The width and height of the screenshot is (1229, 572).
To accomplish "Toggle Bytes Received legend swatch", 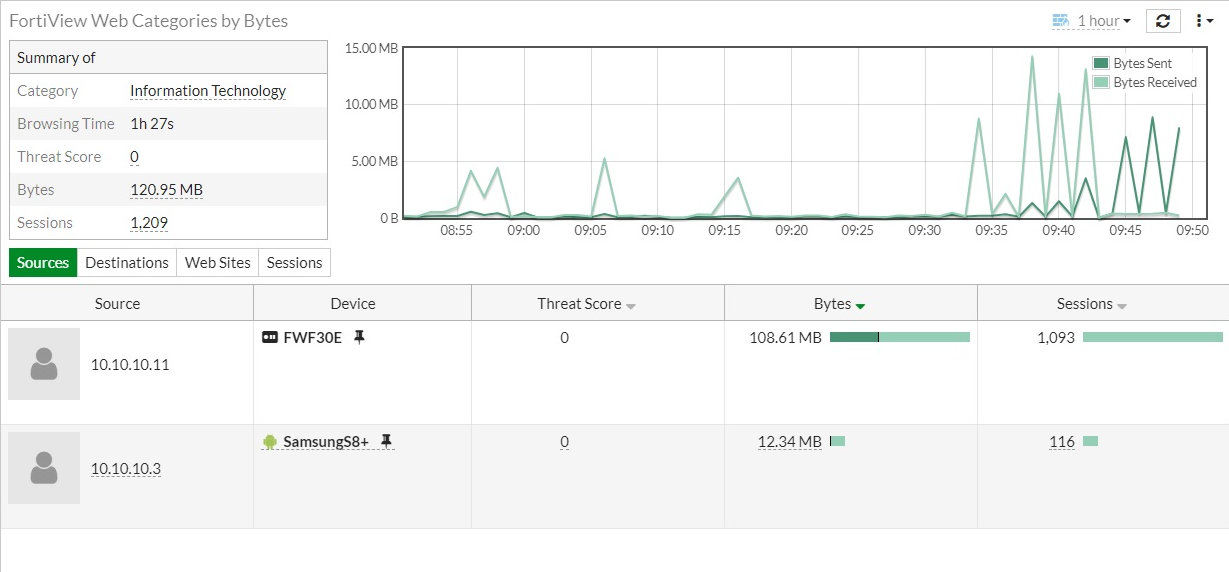I will [1101, 82].
